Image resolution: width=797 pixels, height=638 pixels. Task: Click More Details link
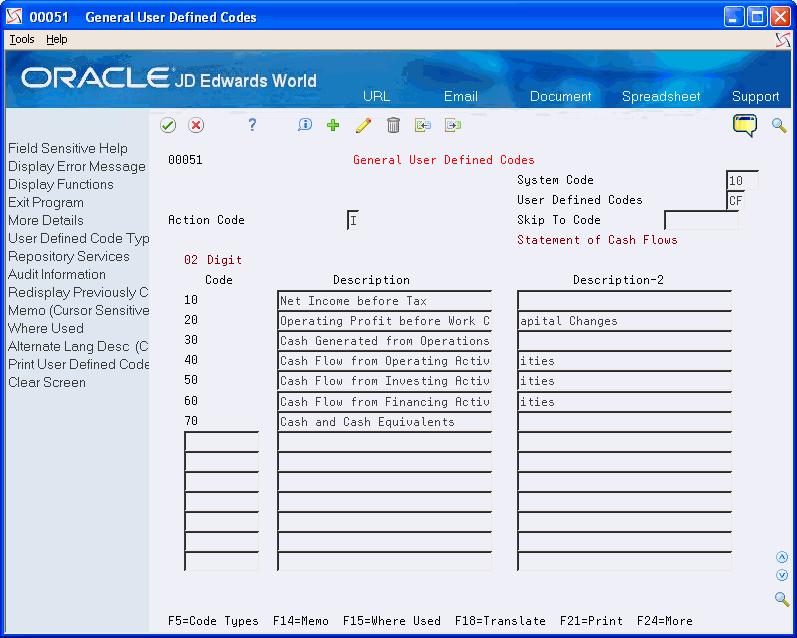tap(46, 220)
